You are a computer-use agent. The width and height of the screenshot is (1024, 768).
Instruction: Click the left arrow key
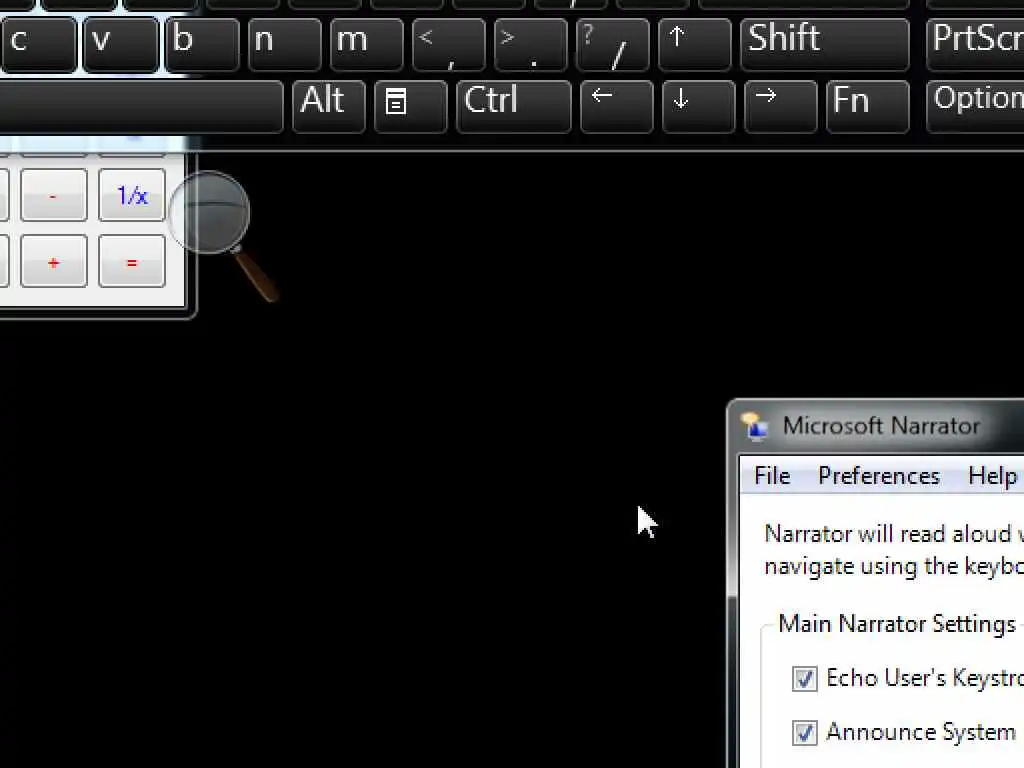(x=616, y=106)
